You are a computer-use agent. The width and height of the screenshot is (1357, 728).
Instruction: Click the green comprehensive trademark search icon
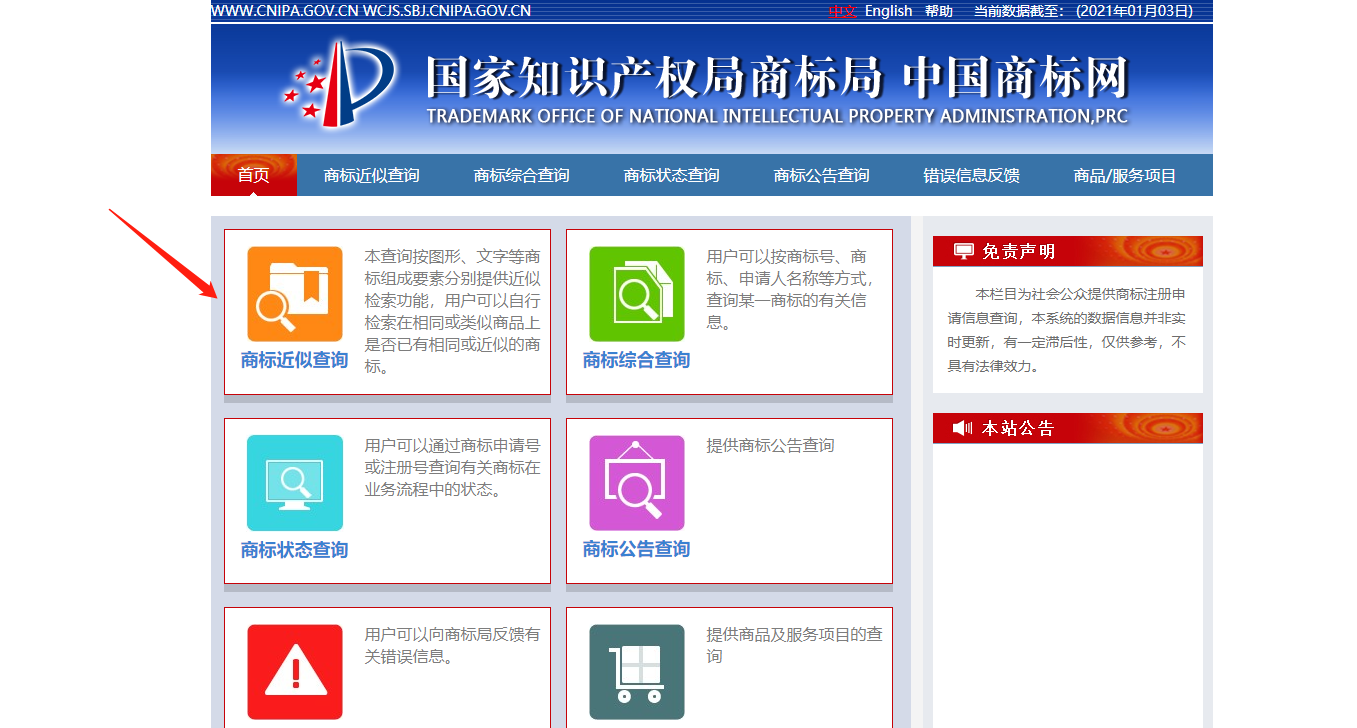click(x=636, y=294)
